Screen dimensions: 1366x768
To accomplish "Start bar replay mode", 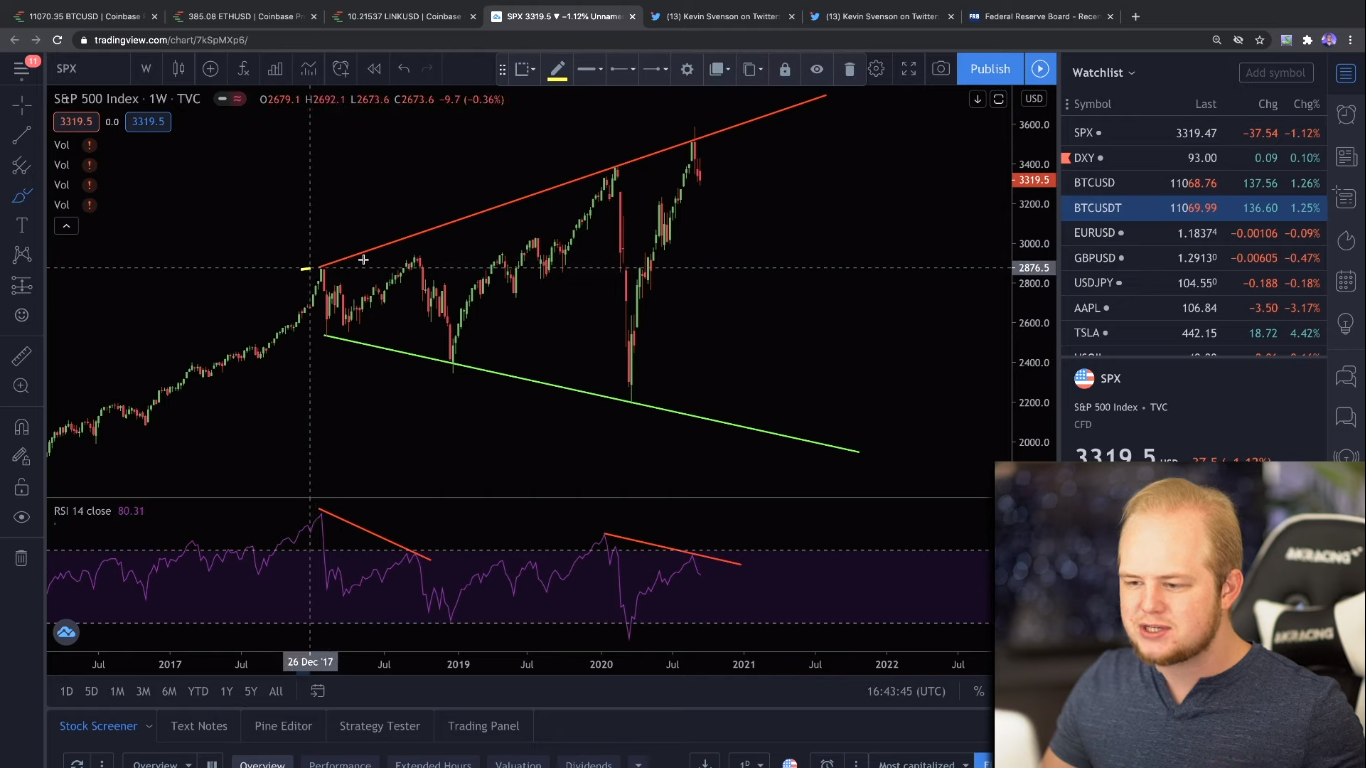I will pyautogui.click(x=374, y=68).
